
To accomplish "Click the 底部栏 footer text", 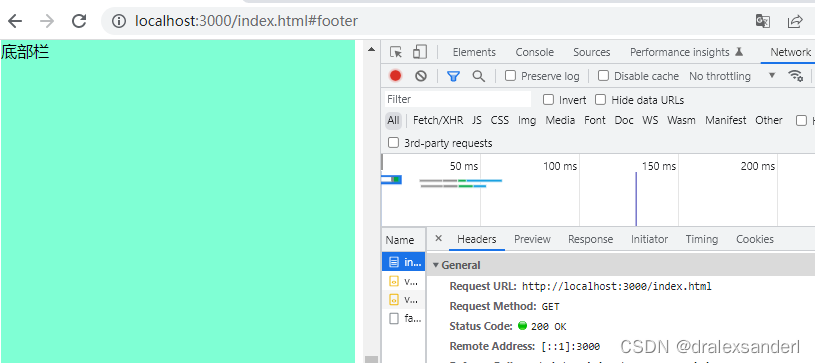I will [x=25, y=52].
